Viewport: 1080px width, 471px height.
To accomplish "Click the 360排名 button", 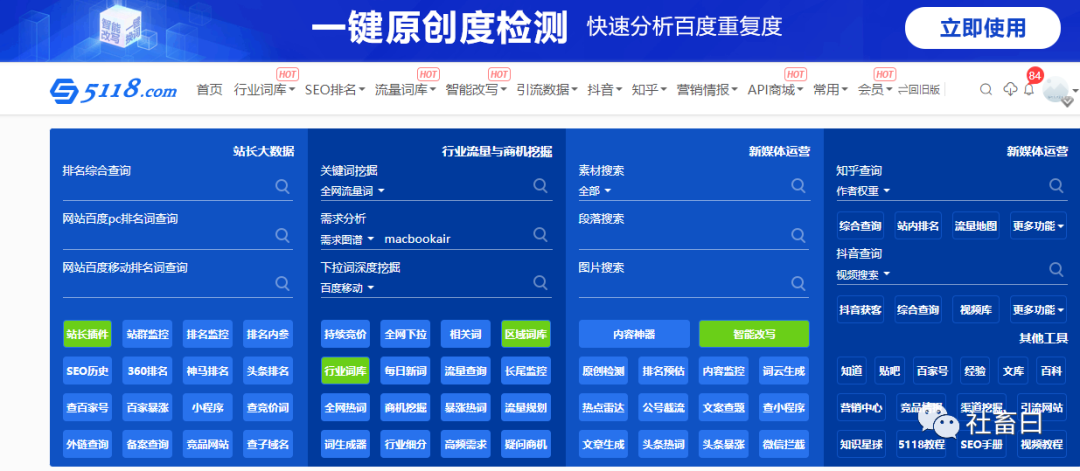I will [x=147, y=370].
